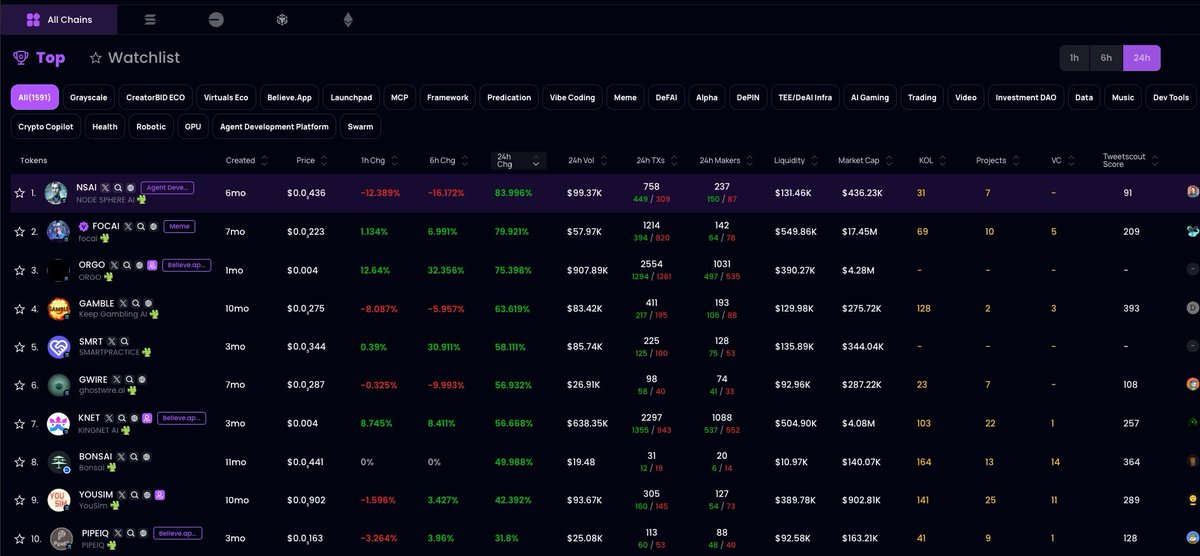
Task: Star the FOCAI row for watchlist
Action: click(19, 232)
